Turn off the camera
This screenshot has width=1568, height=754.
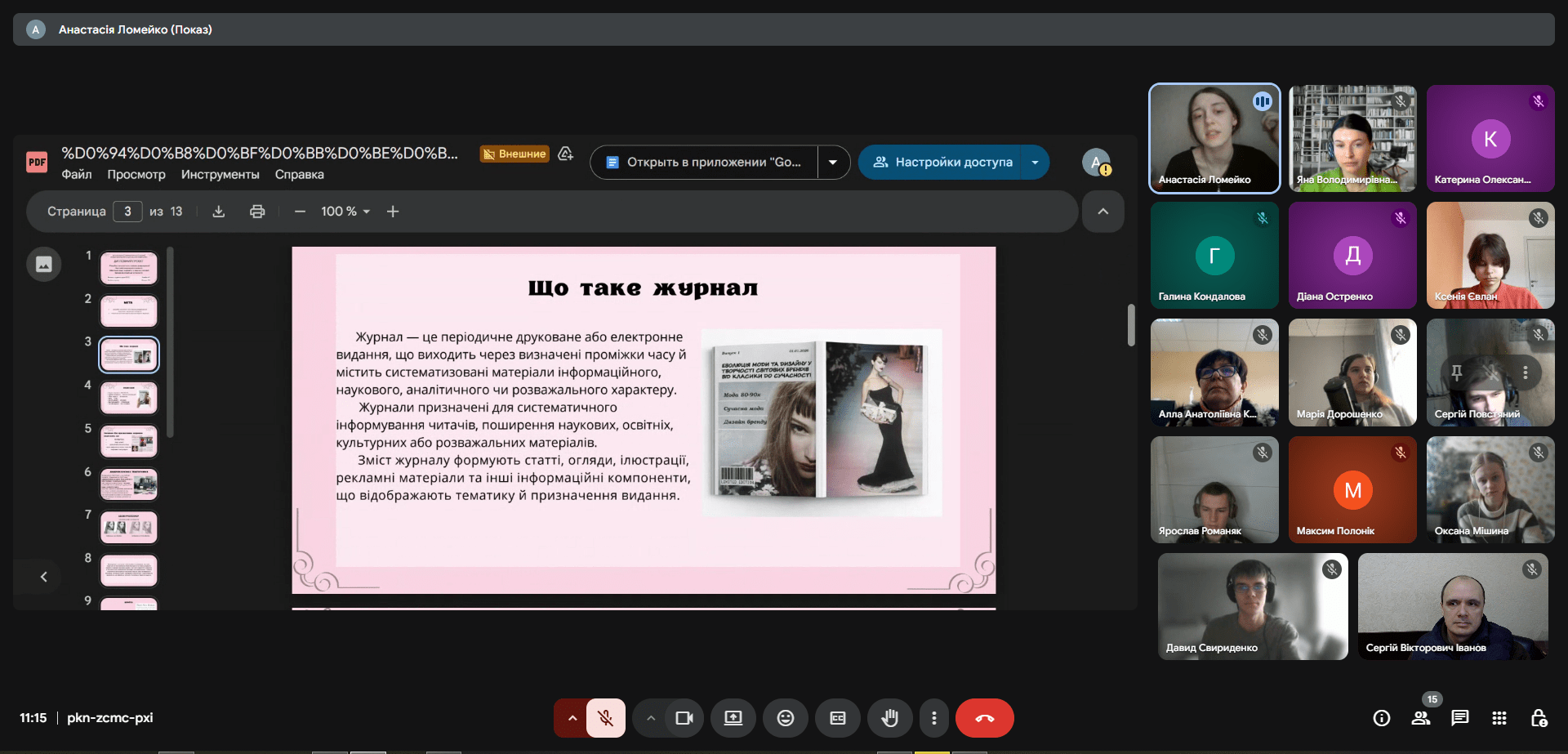click(x=684, y=718)
